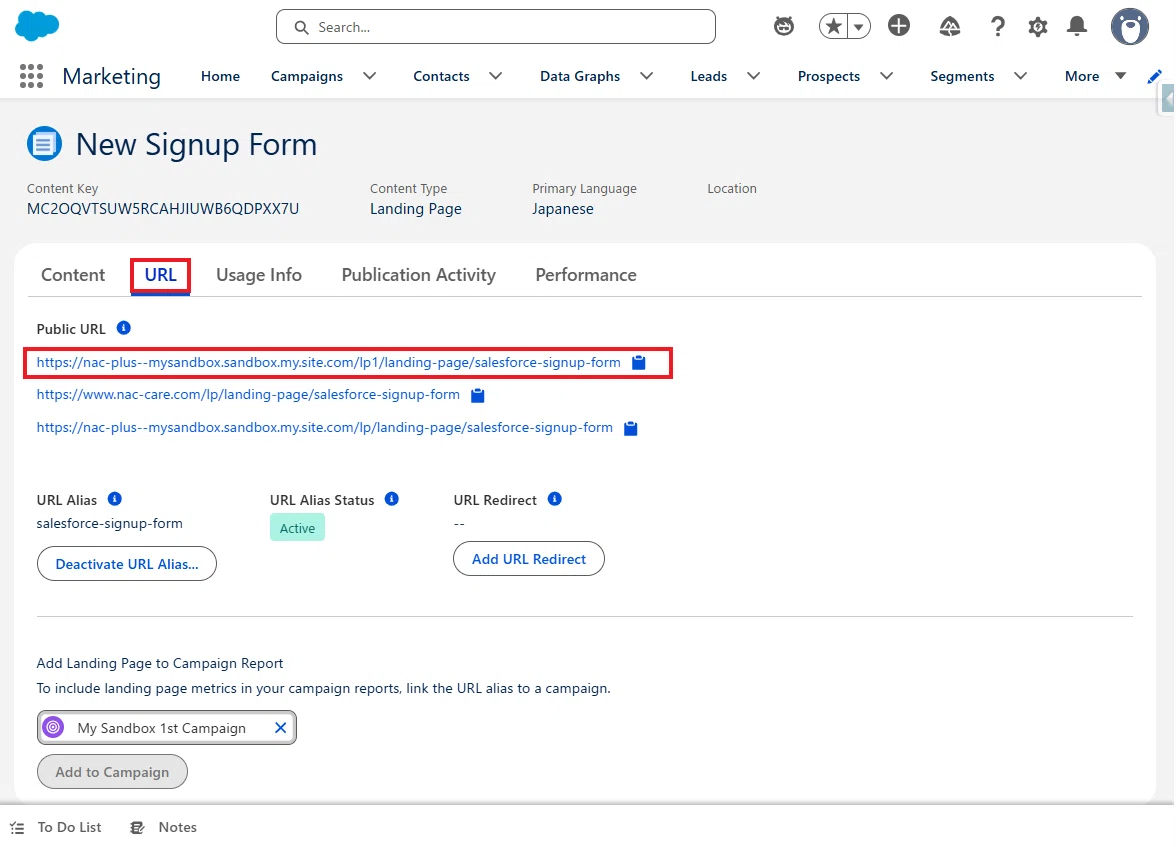Viewport: 1176px width, 847px height.
Task: Open the Notifications bell
Action: point(1077,26)
